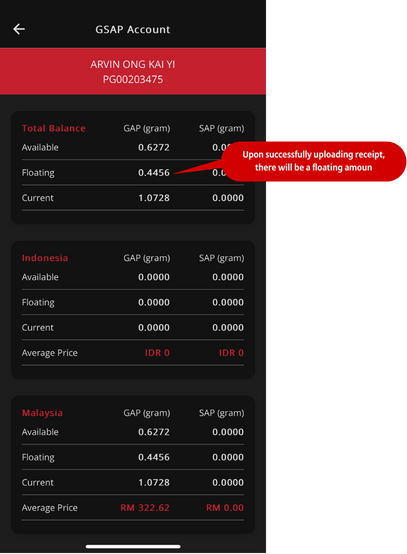407x554 pixels.
Task: Tap the back arrow icon
Action: pyautogui.click(x=19, y=29)
